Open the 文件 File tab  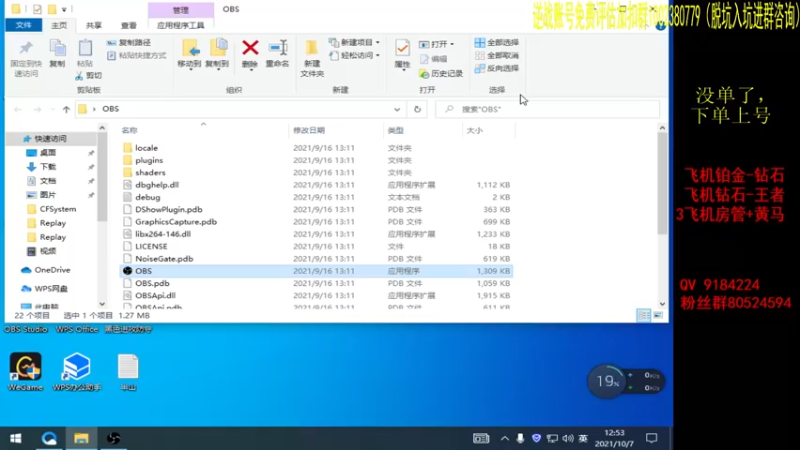(23, 25)
